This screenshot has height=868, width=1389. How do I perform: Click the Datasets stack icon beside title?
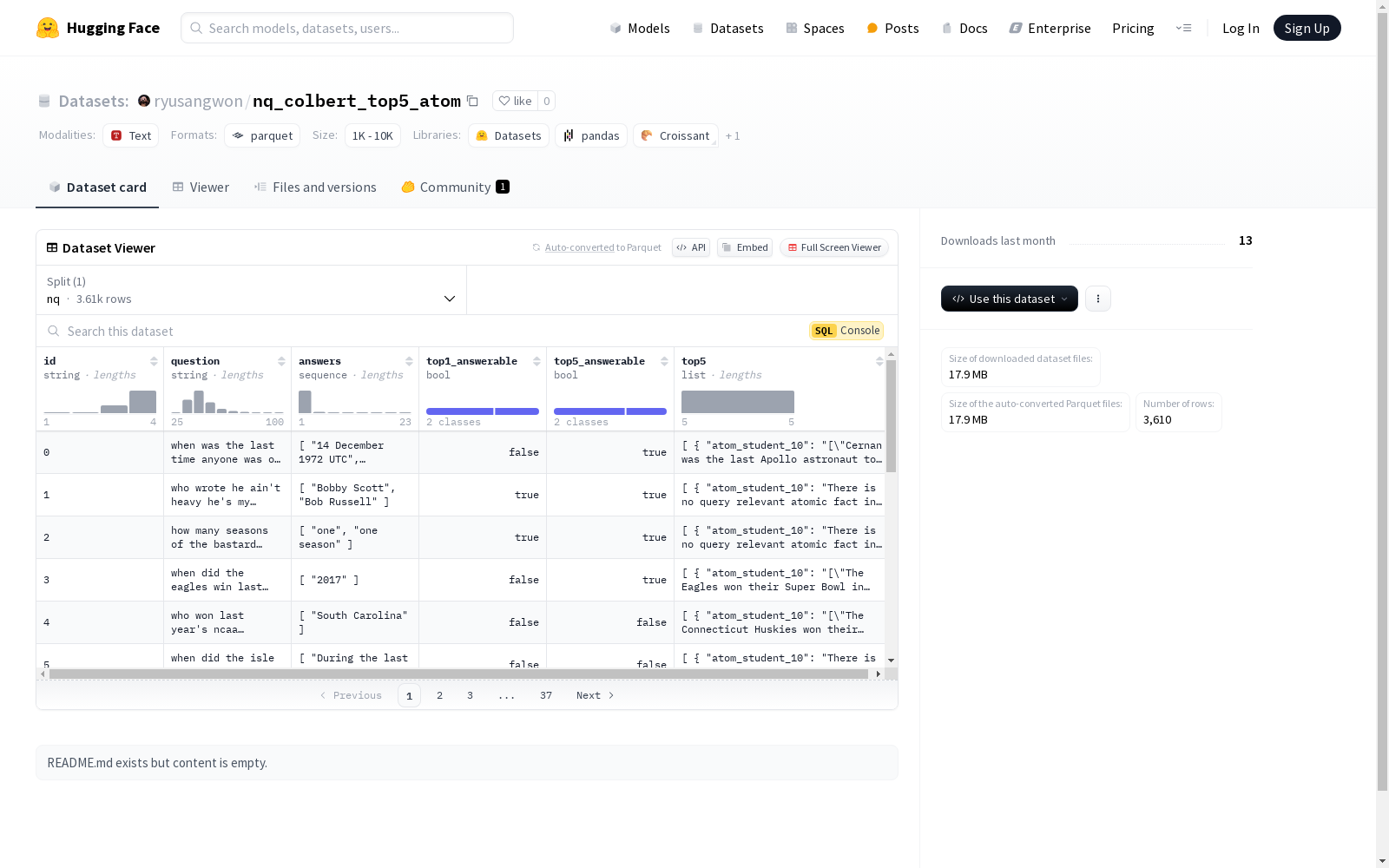pyautogui.click(x=44, y=101)
